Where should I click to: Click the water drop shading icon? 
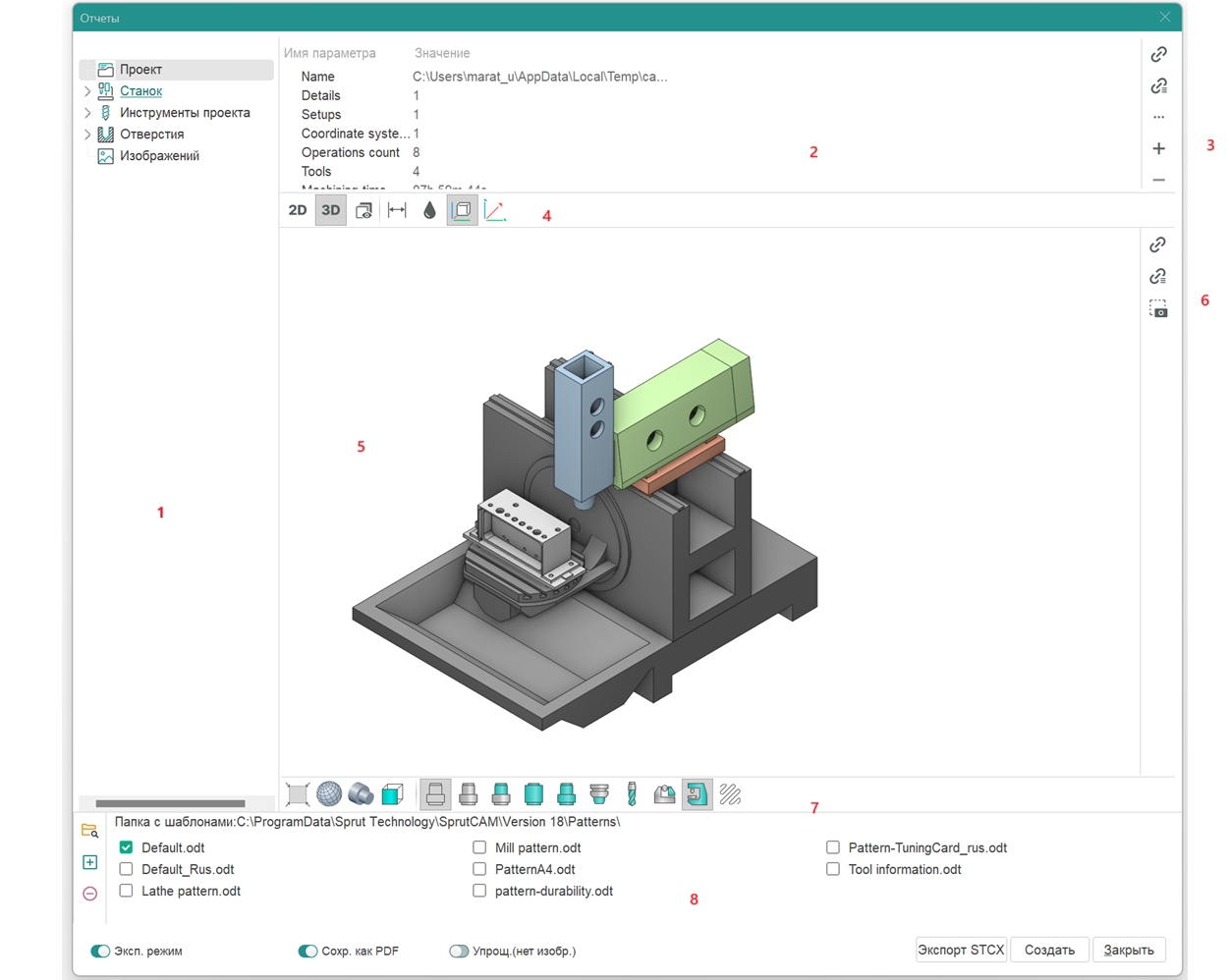[x=429, y=210]
